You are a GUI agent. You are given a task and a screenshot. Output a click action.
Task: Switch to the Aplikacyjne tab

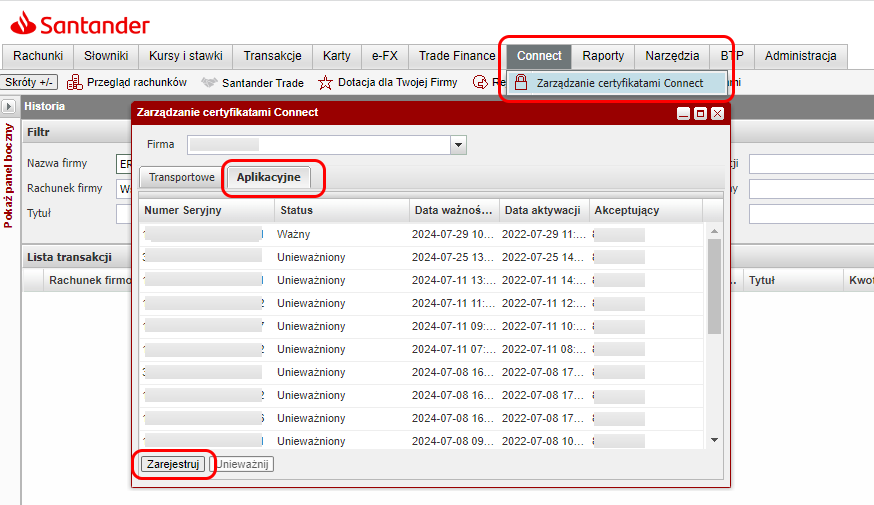(x=269, y=177)
